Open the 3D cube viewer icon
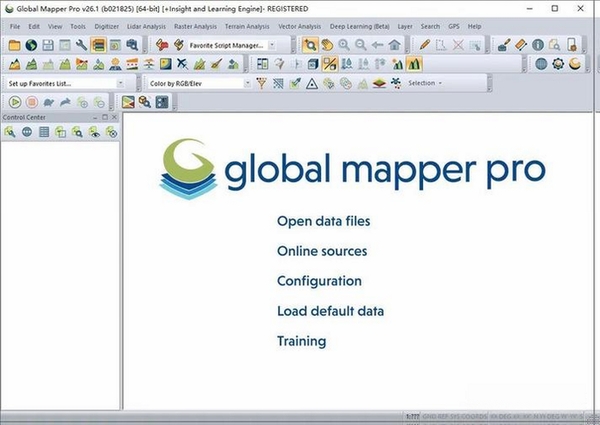This screenshot has width=600, height=425. [313, 64]
